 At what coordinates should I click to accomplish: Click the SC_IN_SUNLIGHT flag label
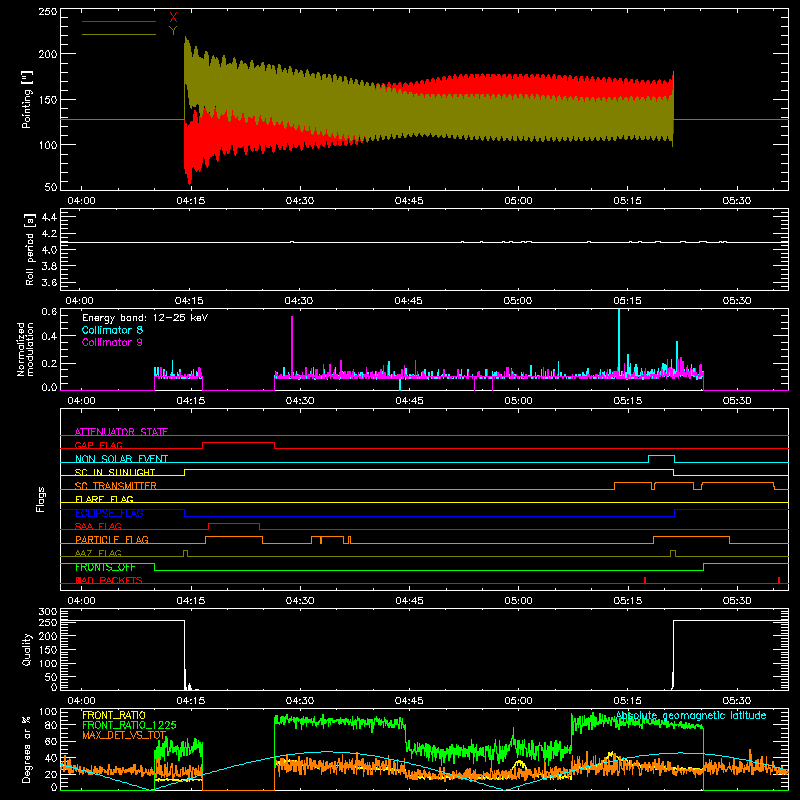(x=115, y=472)
